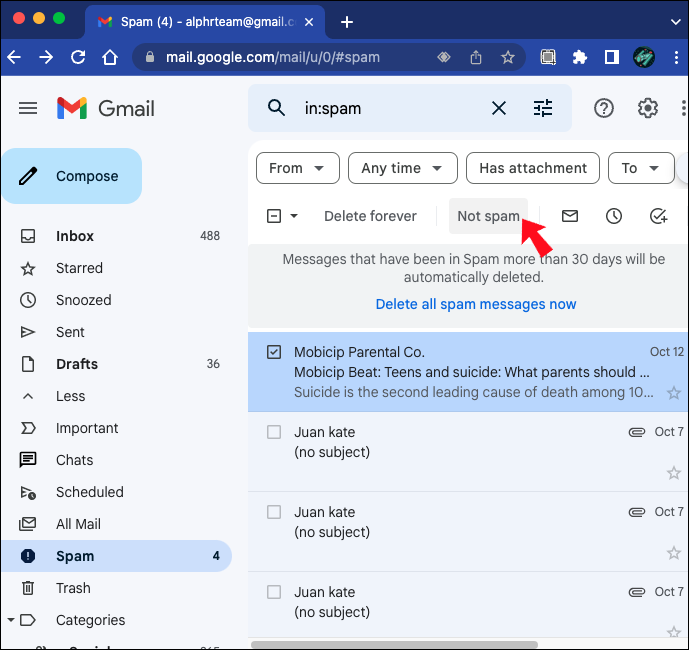The height and width of the screenshot is (650, 689).
Task: Click the Not spam button
Action: [488, 216]
